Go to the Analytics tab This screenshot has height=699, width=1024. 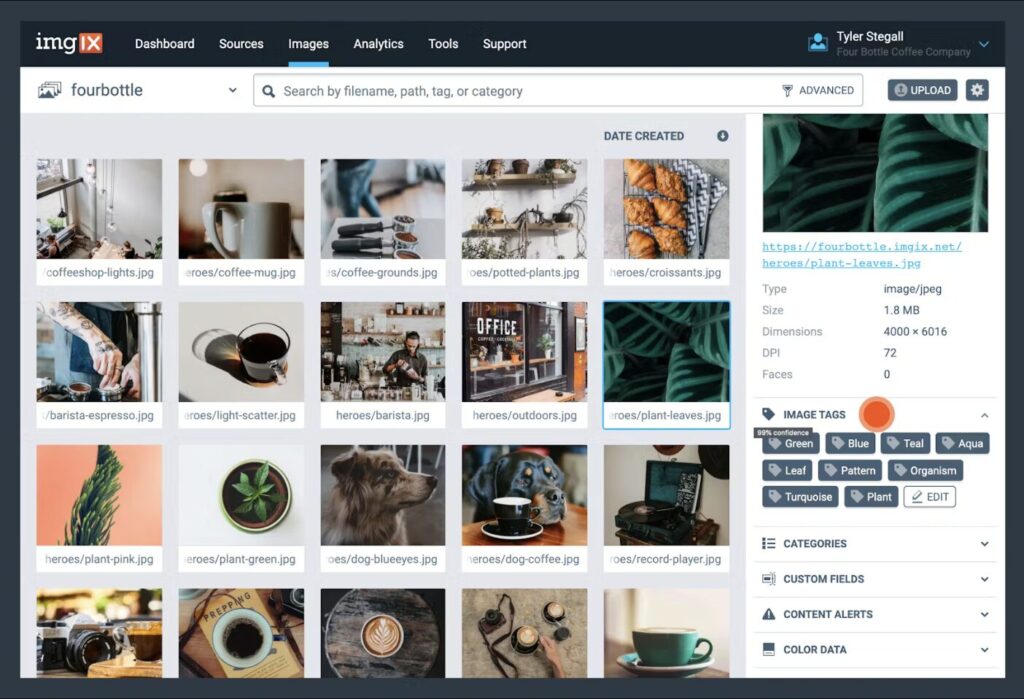(x=378, y=44)
